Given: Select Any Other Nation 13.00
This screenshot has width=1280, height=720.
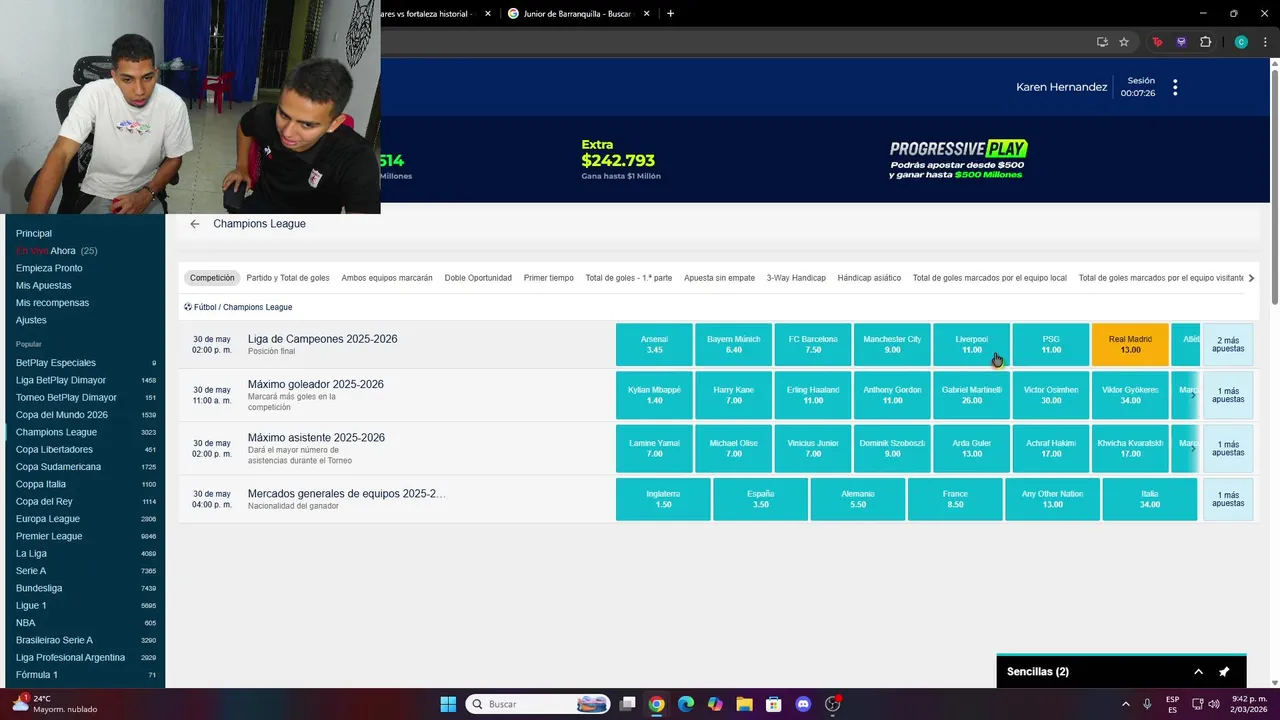Looking at the screenshot, I should pos(1052,499).
